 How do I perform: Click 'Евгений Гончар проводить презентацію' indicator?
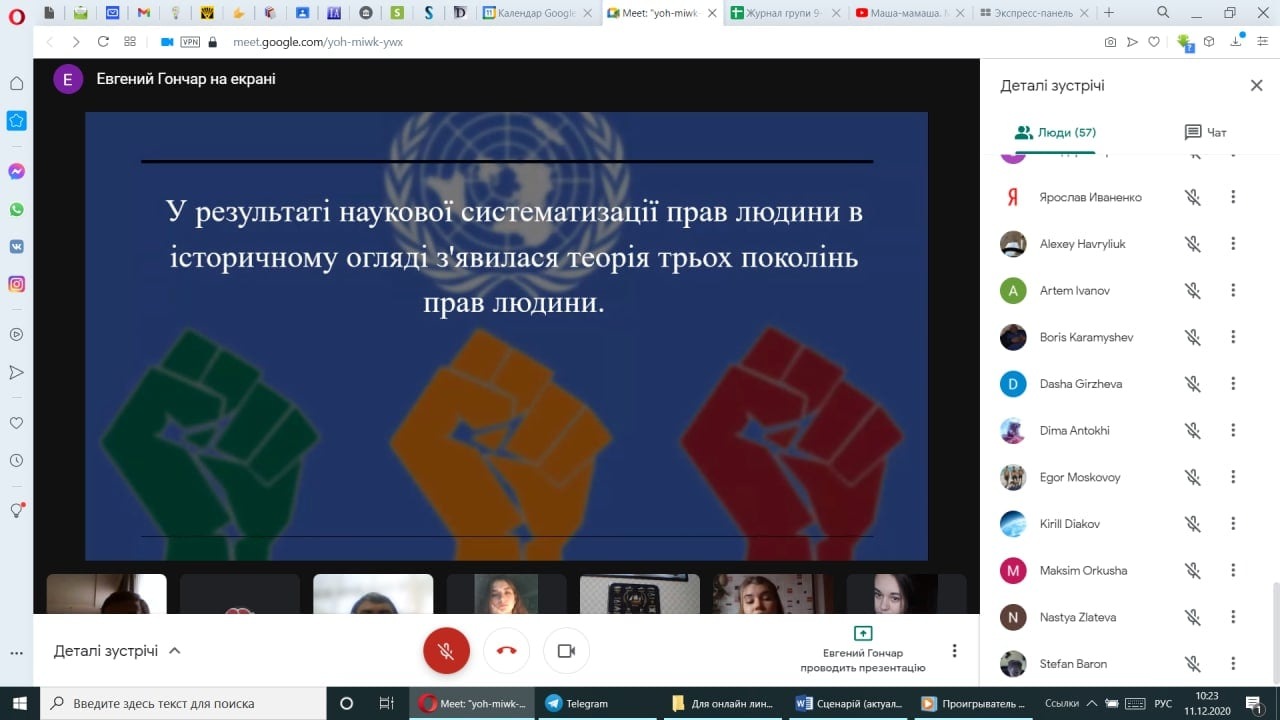coord(863,649)
